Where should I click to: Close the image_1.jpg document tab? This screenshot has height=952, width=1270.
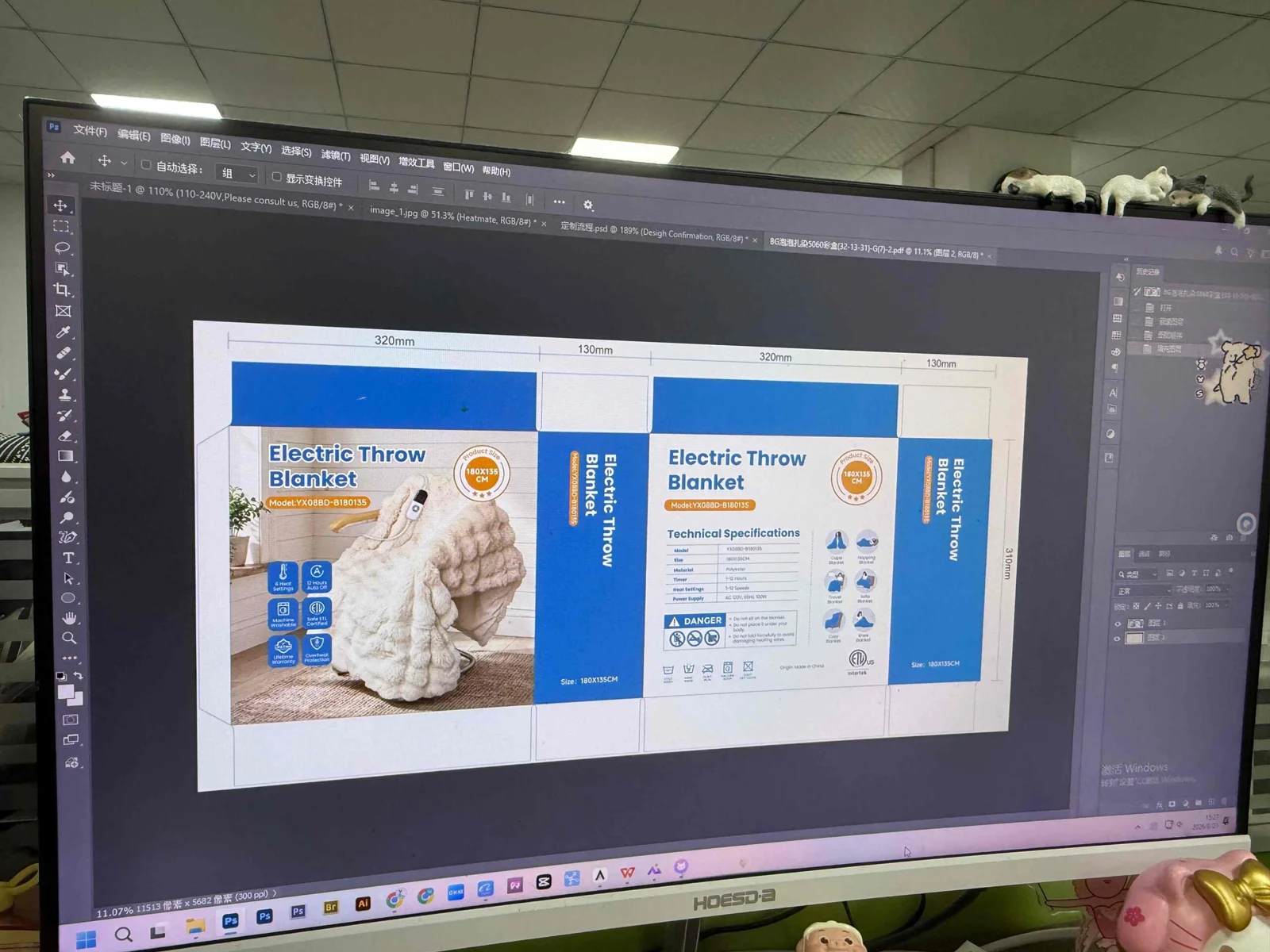pos(544,224)
